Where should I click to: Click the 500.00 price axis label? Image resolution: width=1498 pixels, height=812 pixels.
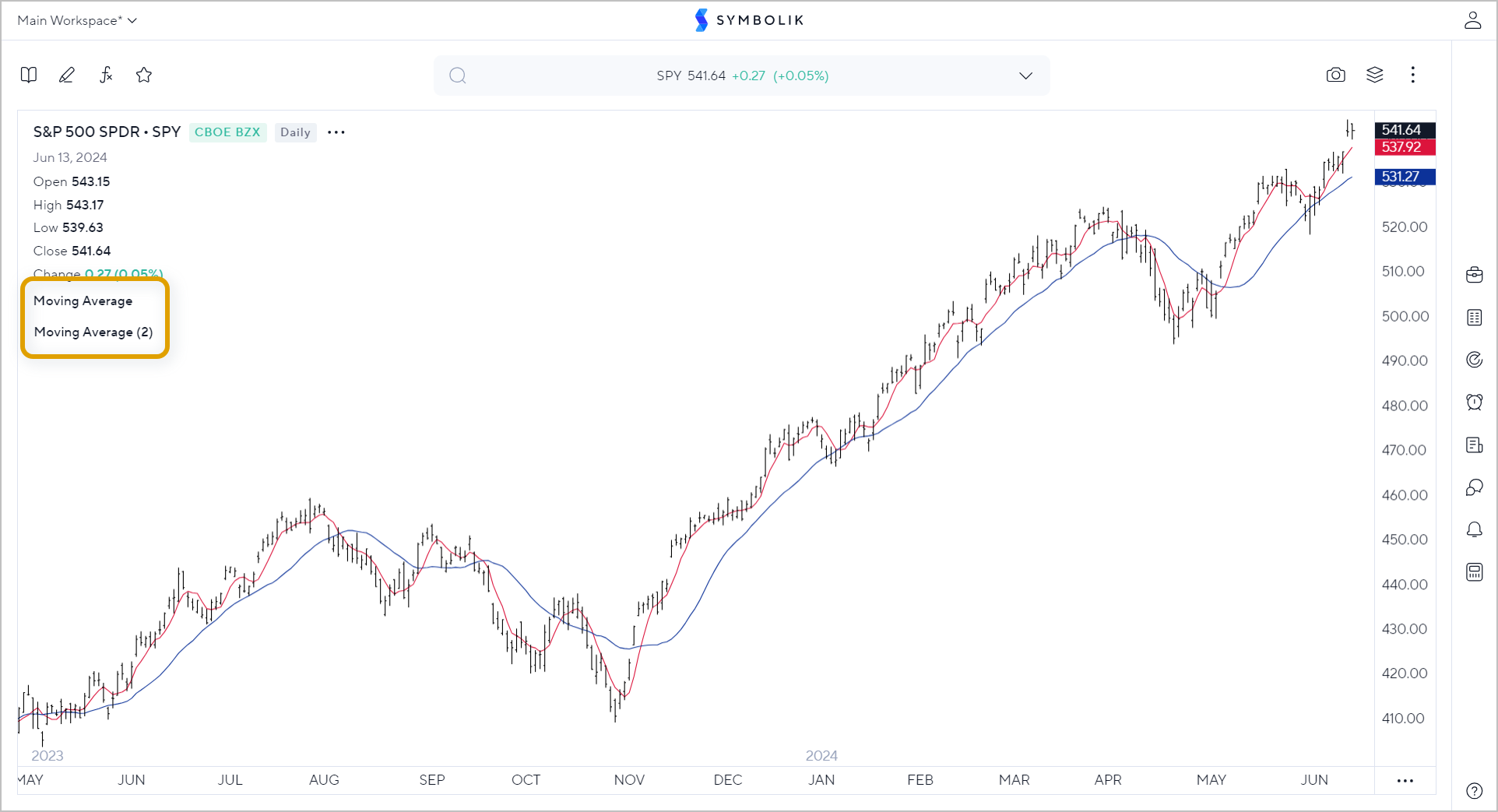1405,316
